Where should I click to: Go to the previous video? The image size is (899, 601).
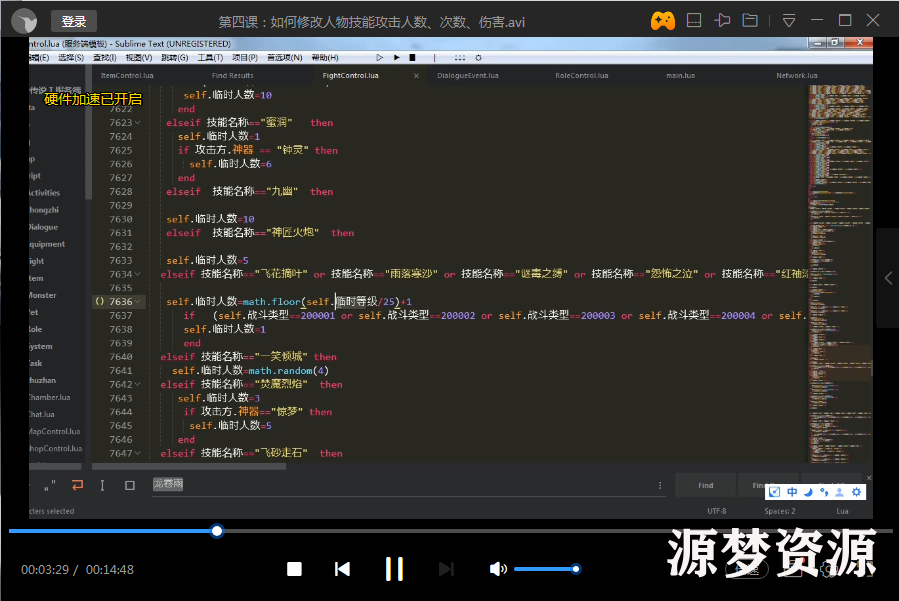(x=342, y=569)
